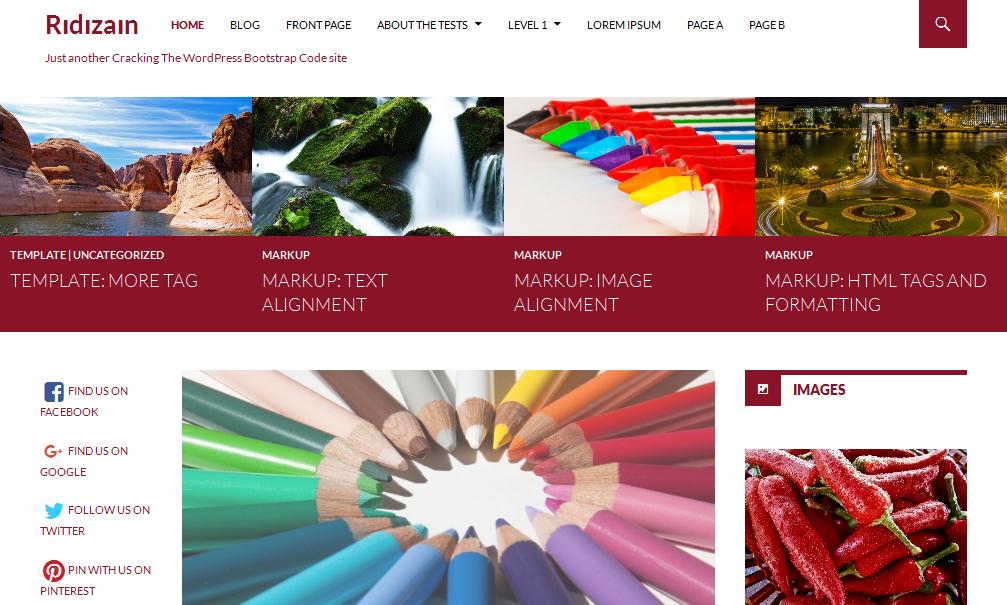This screenshot has height=605, width=1007.
Task: Go to the Home menu item
Action: click(187, 25)
